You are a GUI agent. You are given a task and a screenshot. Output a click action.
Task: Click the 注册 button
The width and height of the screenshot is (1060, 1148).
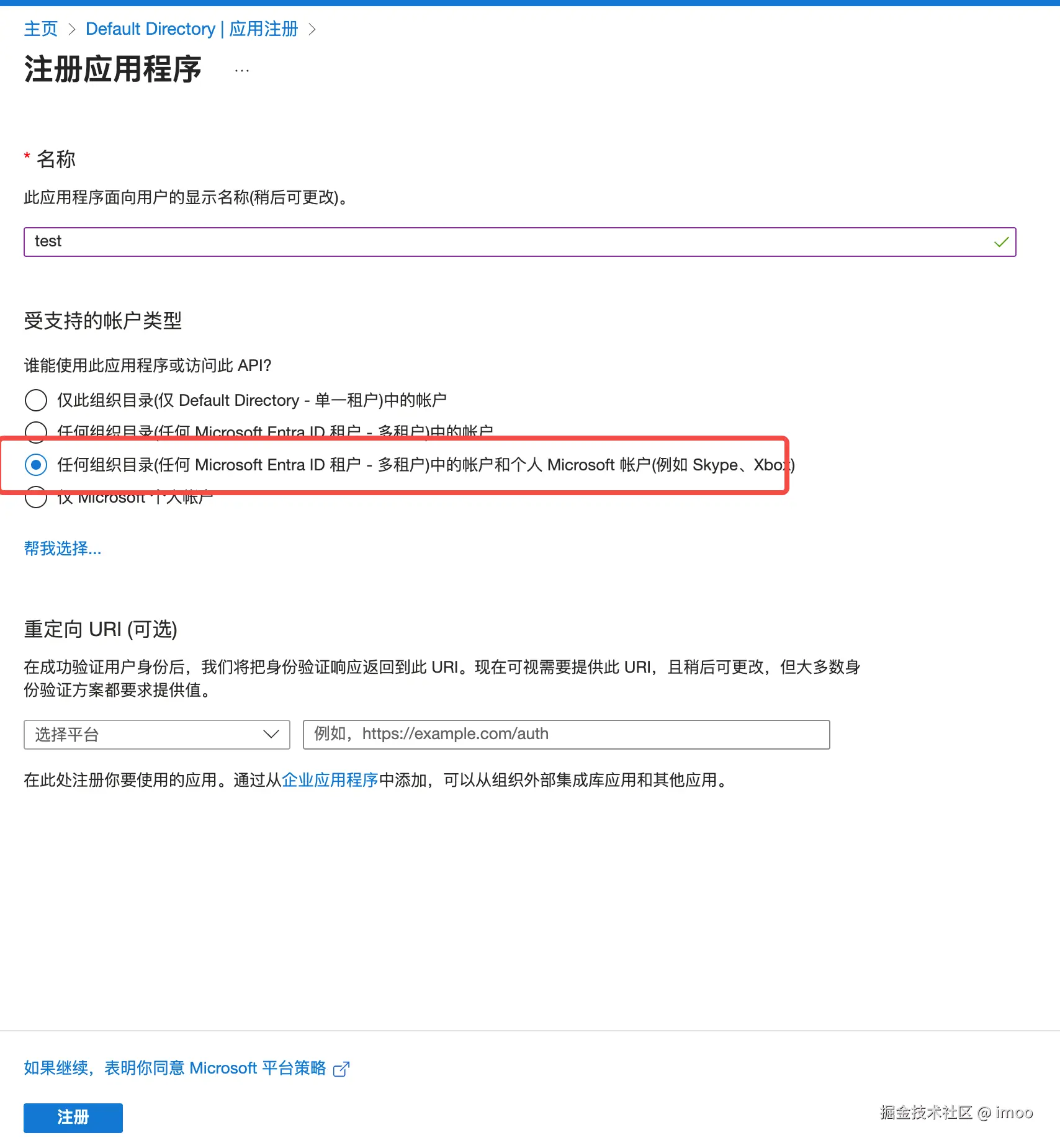pos(73,1118)
